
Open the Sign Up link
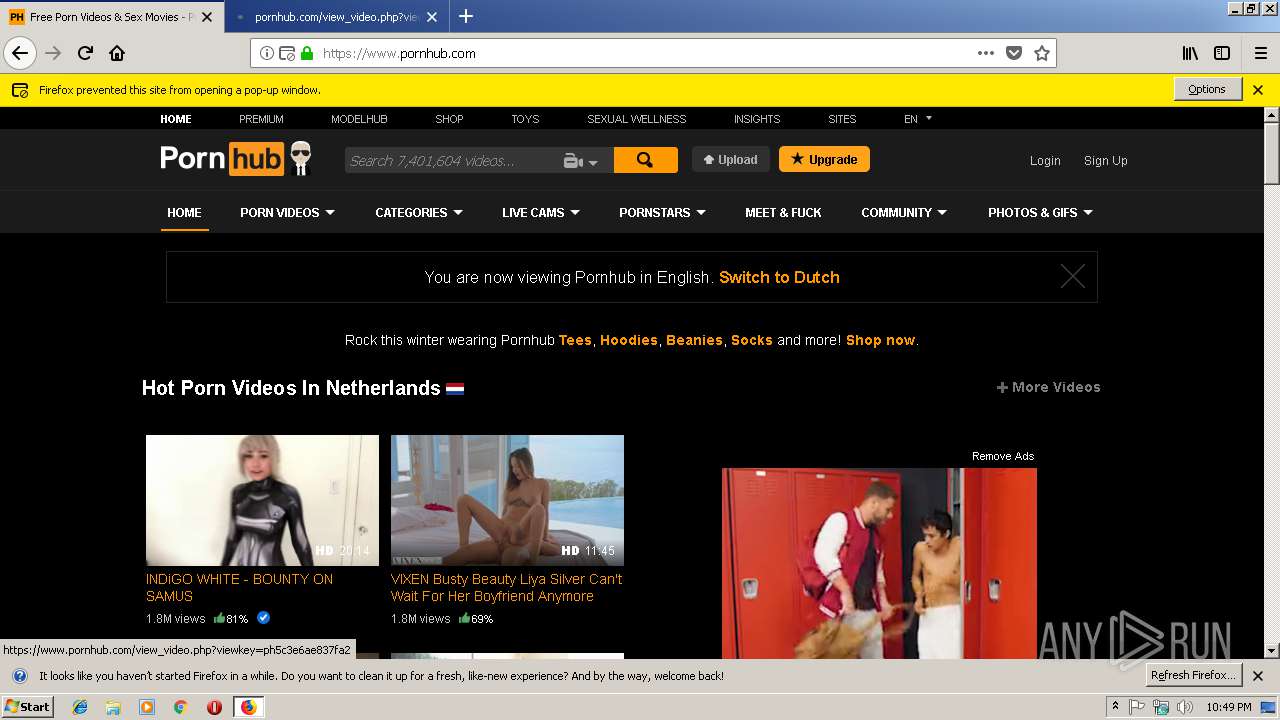click(x=1105, y=160)
